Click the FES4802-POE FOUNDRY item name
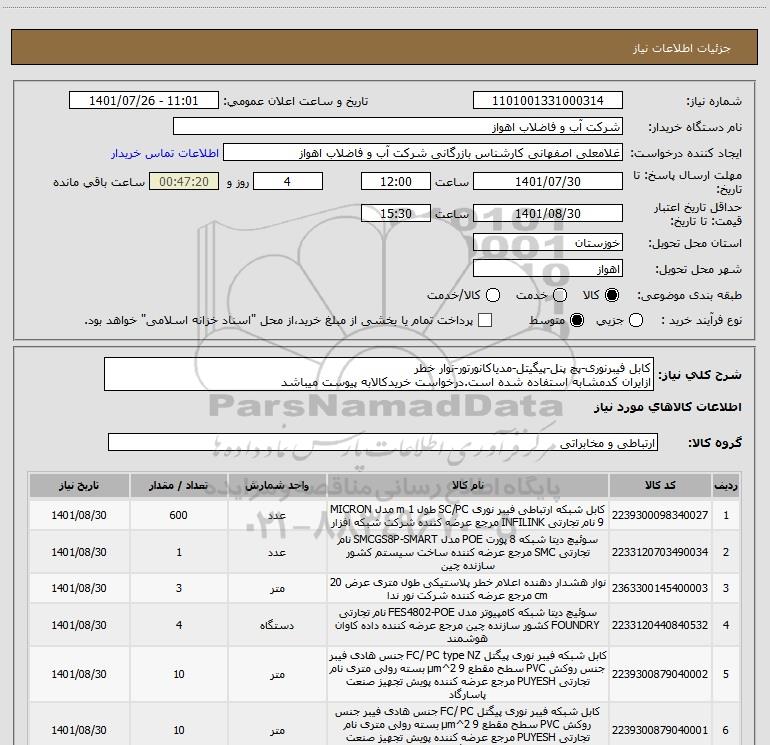 [x=468, y=625]
